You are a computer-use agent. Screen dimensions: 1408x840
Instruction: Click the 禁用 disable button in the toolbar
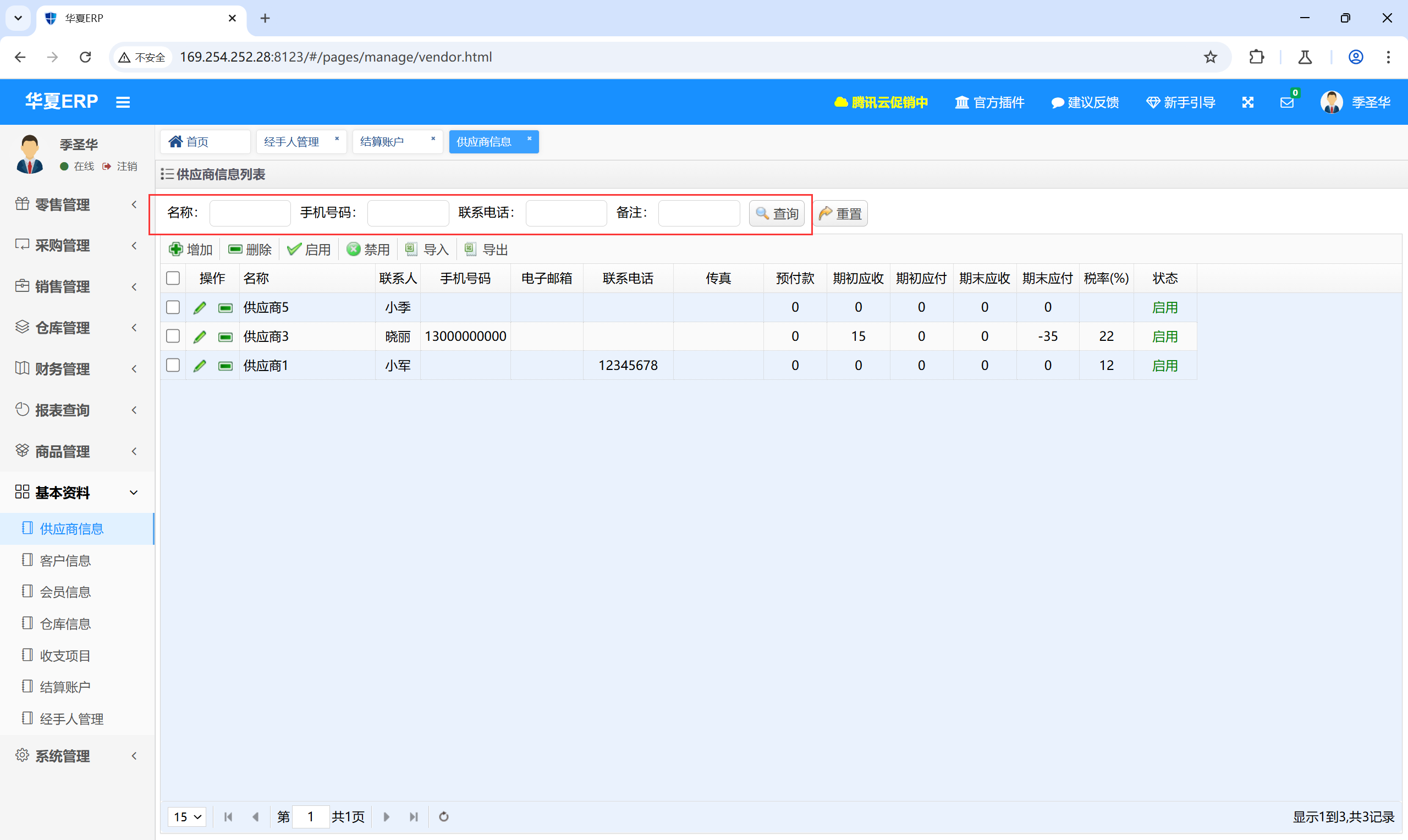tap(368, 250)
